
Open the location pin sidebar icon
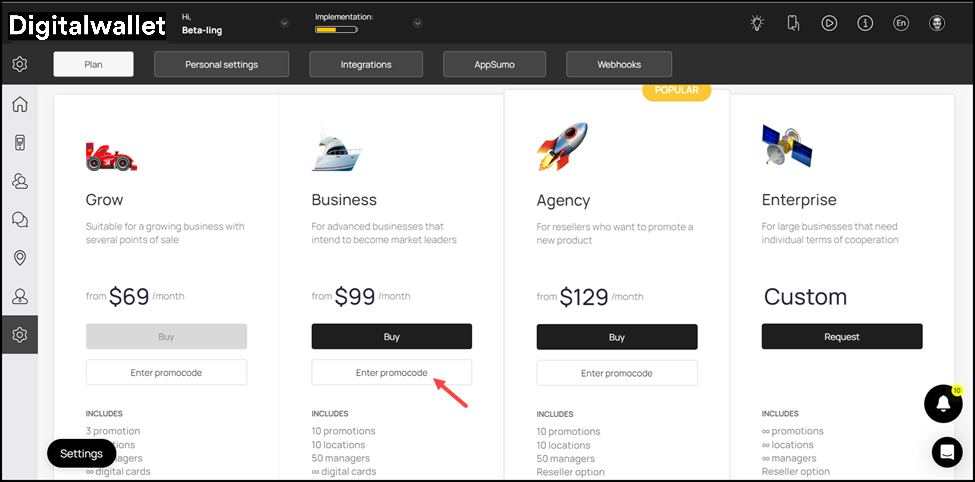click(x=19, y=258)
